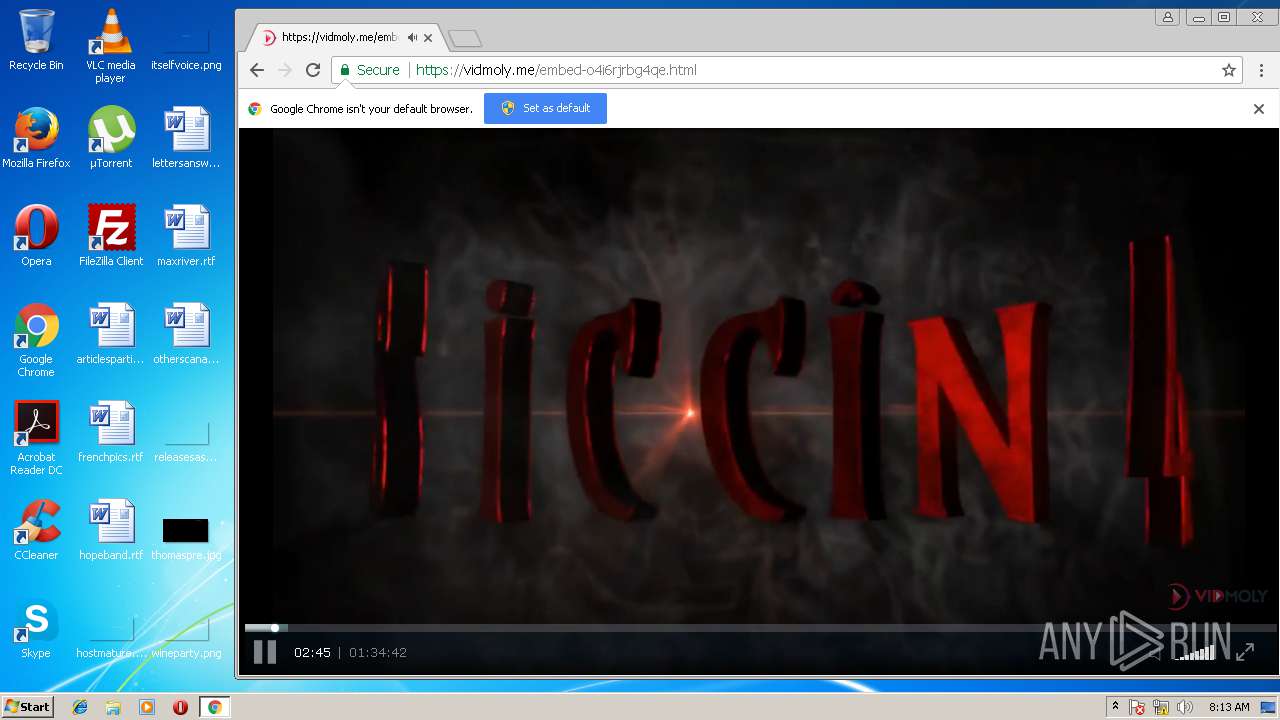Select the VLC media player shortcut
This screenshot has height=720, width=1280.
[110, 46]
